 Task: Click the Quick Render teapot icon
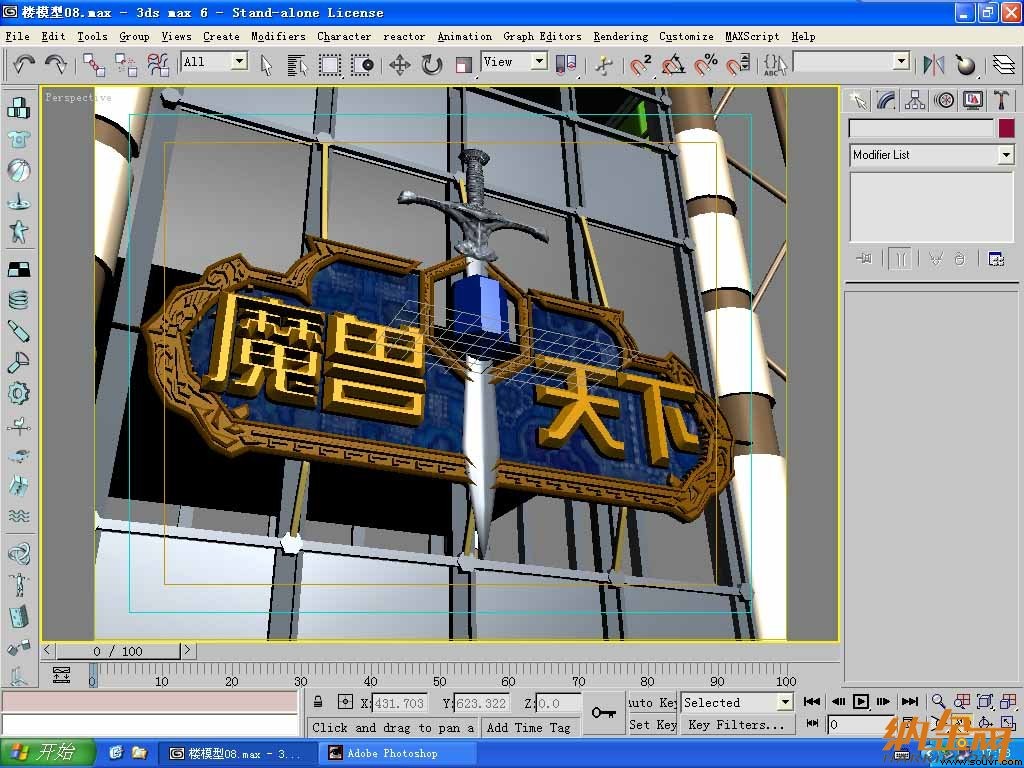coord(965,65)
